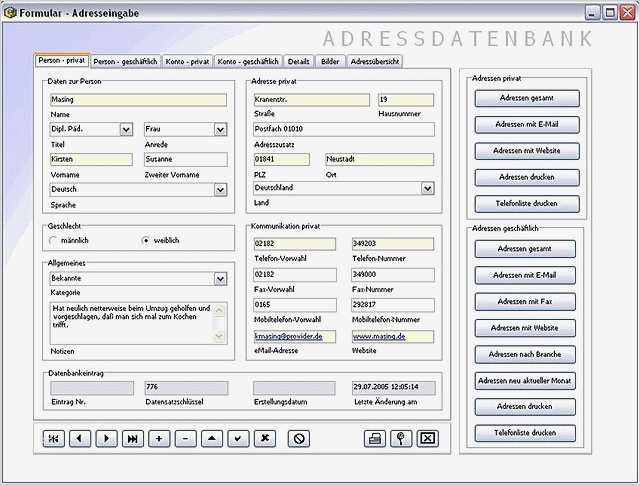Click the Notizen text area
Screen dimensions: 640x485
pos(138,323)
